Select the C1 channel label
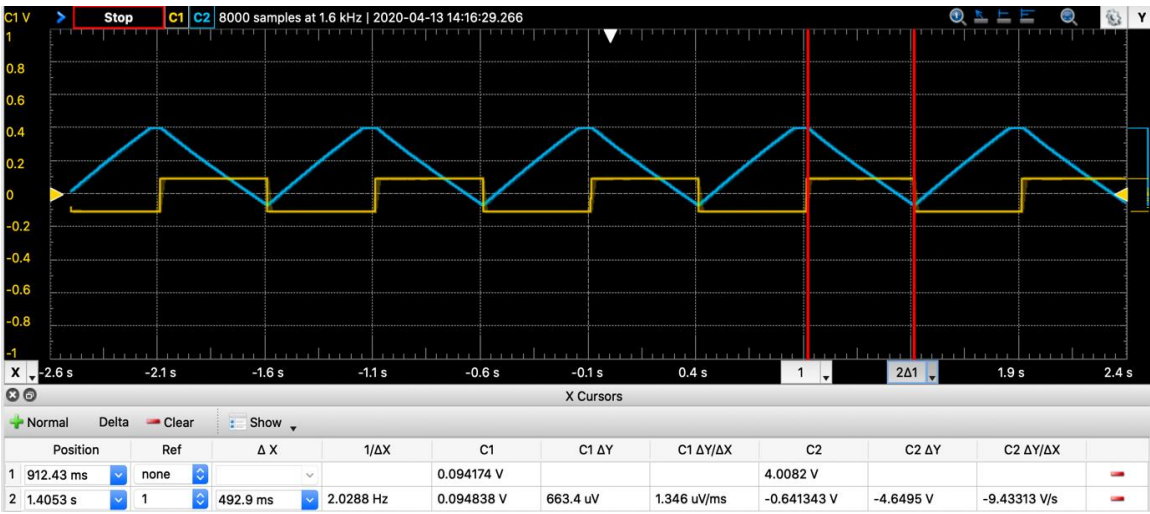The height and width of the screenshot is (514, 1150). tap(176, 18)
